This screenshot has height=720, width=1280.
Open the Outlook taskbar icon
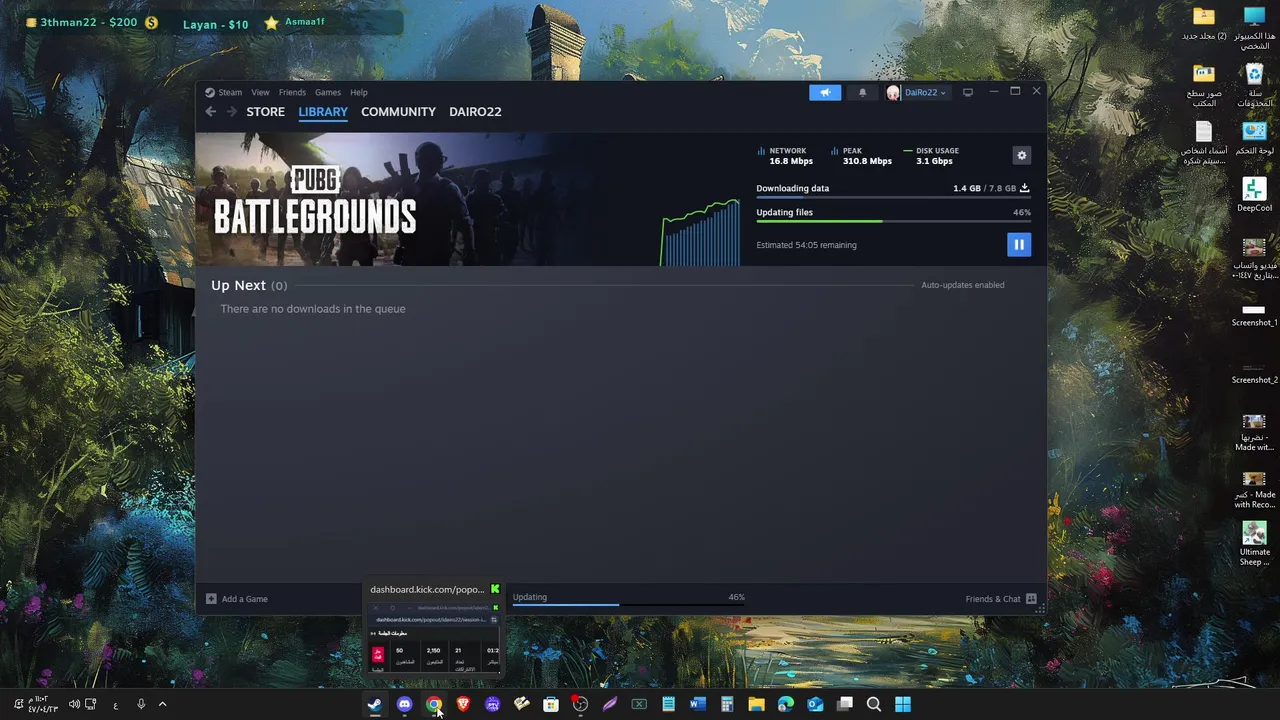tap(815, 704)
